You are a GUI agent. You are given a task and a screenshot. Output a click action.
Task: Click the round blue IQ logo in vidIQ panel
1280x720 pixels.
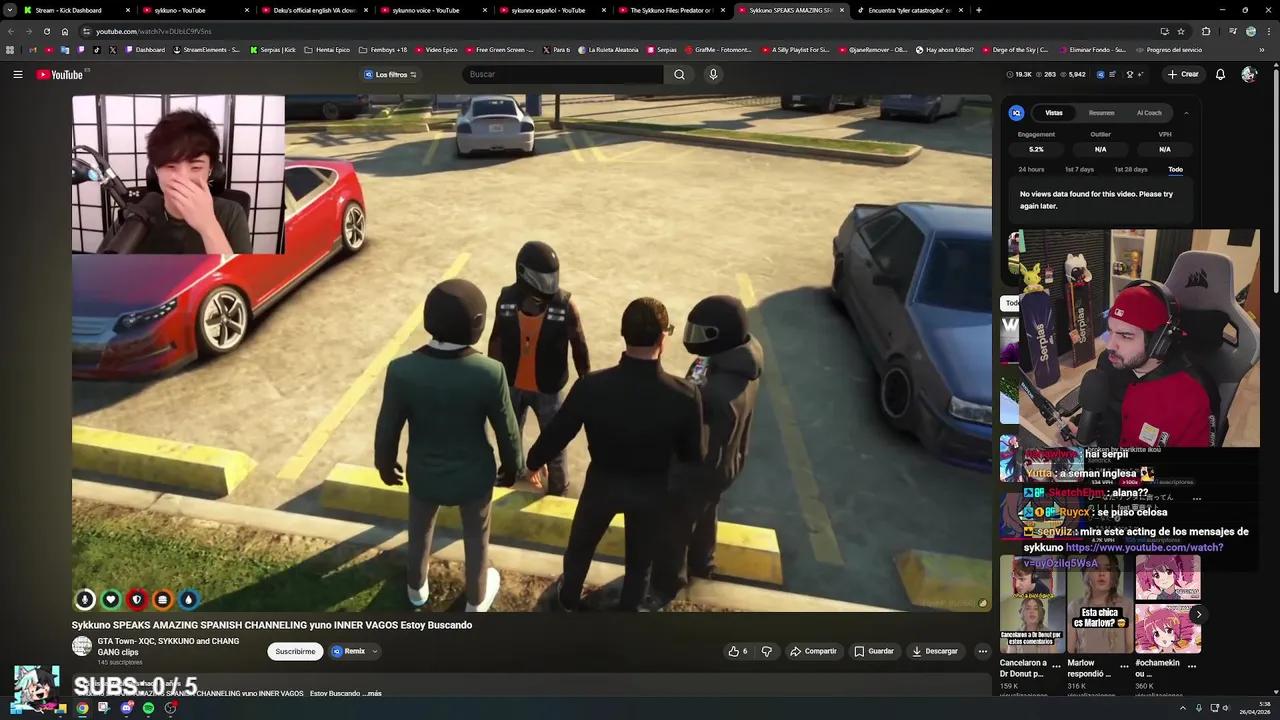pos(1016,113)
